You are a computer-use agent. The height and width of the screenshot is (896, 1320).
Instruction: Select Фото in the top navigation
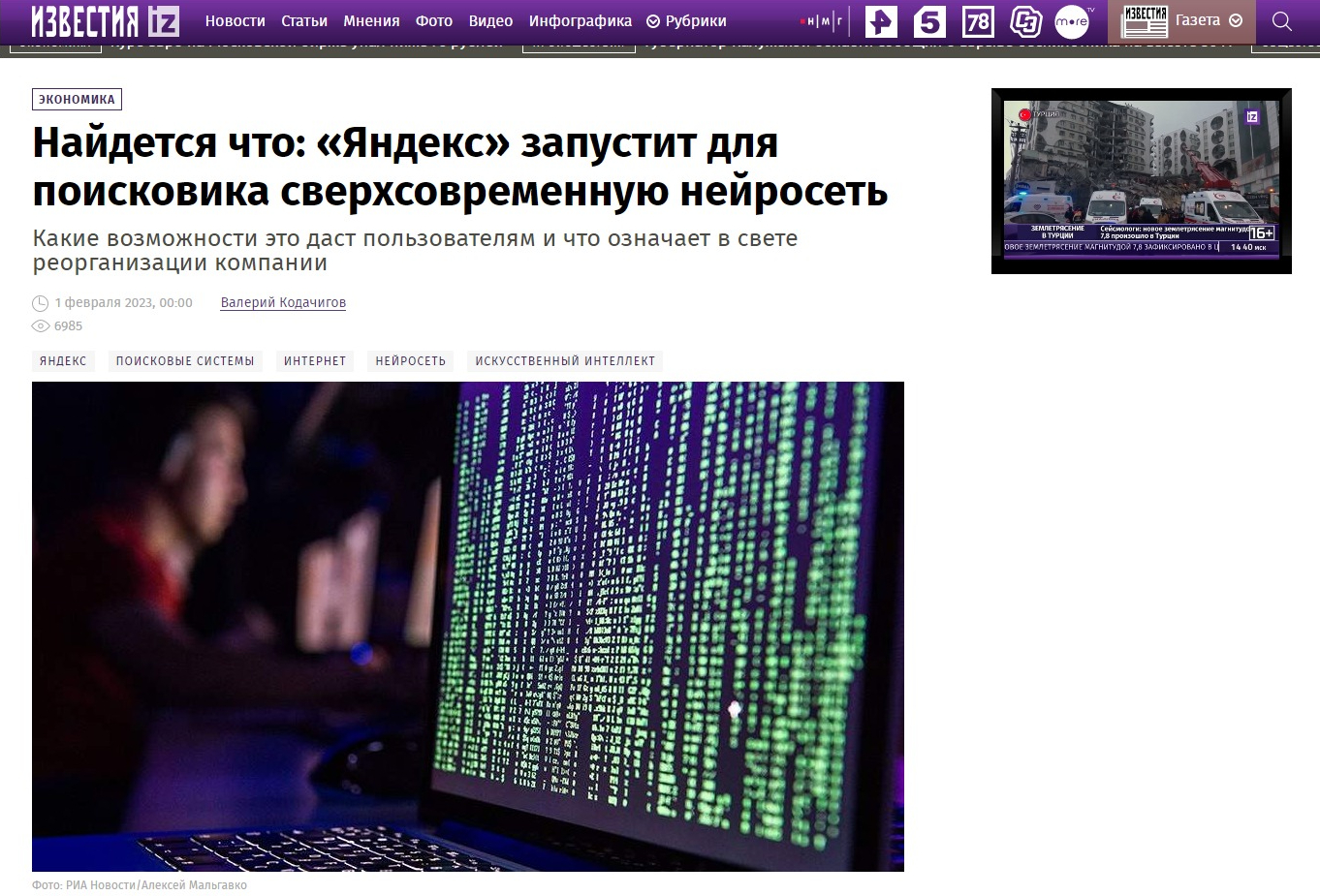click(x=434, y=21)
